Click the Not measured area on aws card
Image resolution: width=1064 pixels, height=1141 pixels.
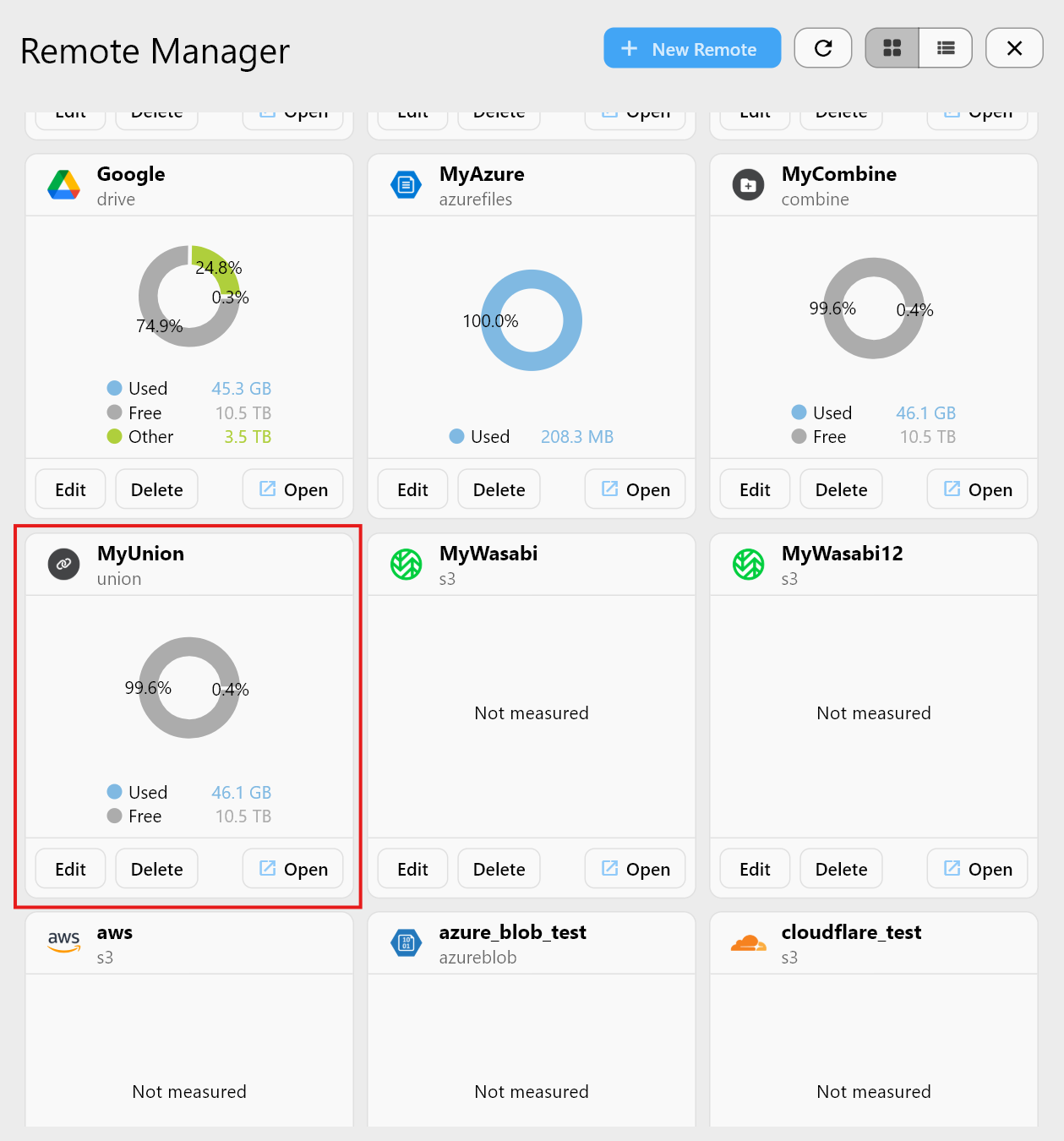[x=189, y=1091]
